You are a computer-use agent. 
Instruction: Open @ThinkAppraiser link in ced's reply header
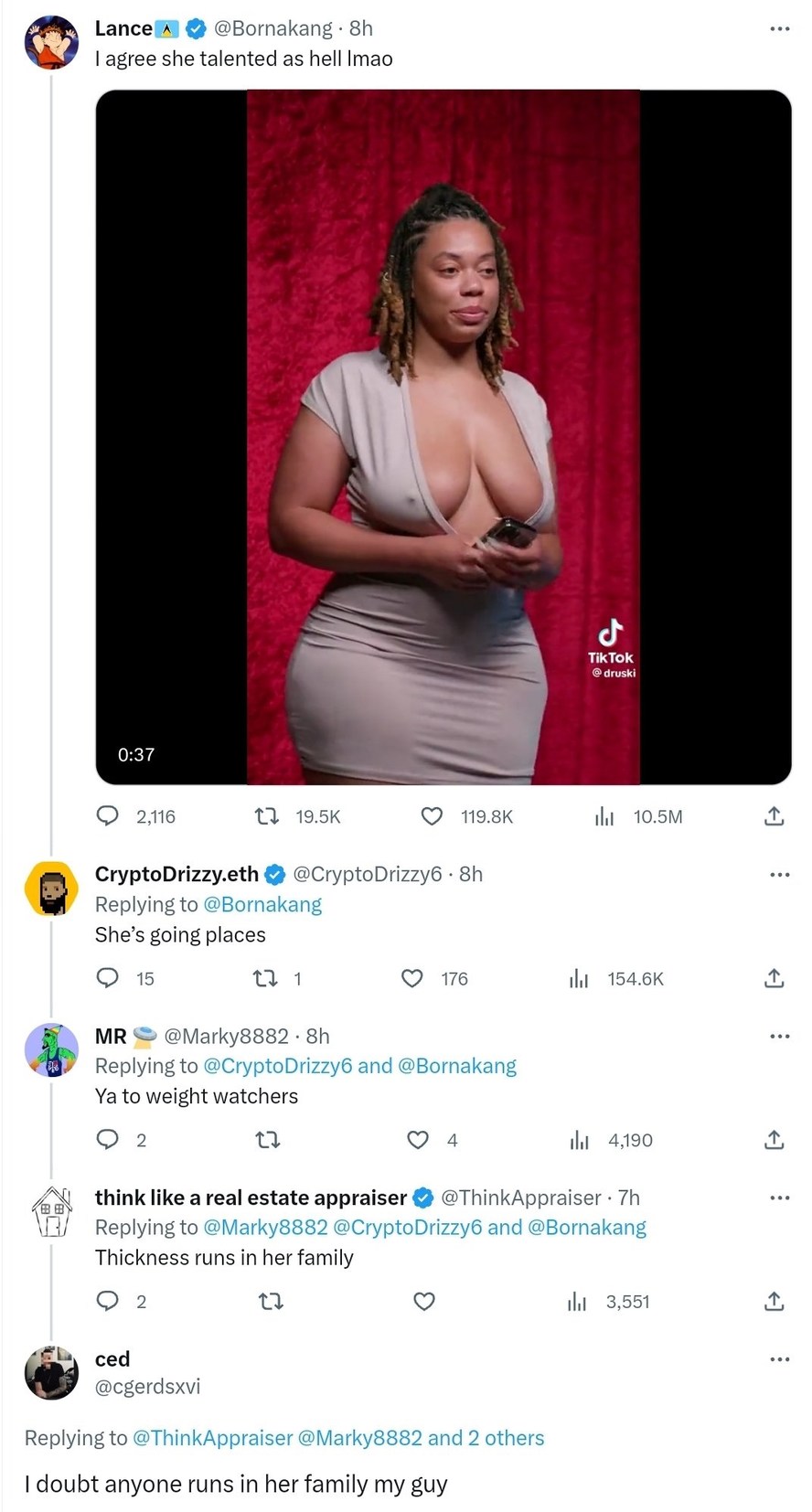point(212,1438)
